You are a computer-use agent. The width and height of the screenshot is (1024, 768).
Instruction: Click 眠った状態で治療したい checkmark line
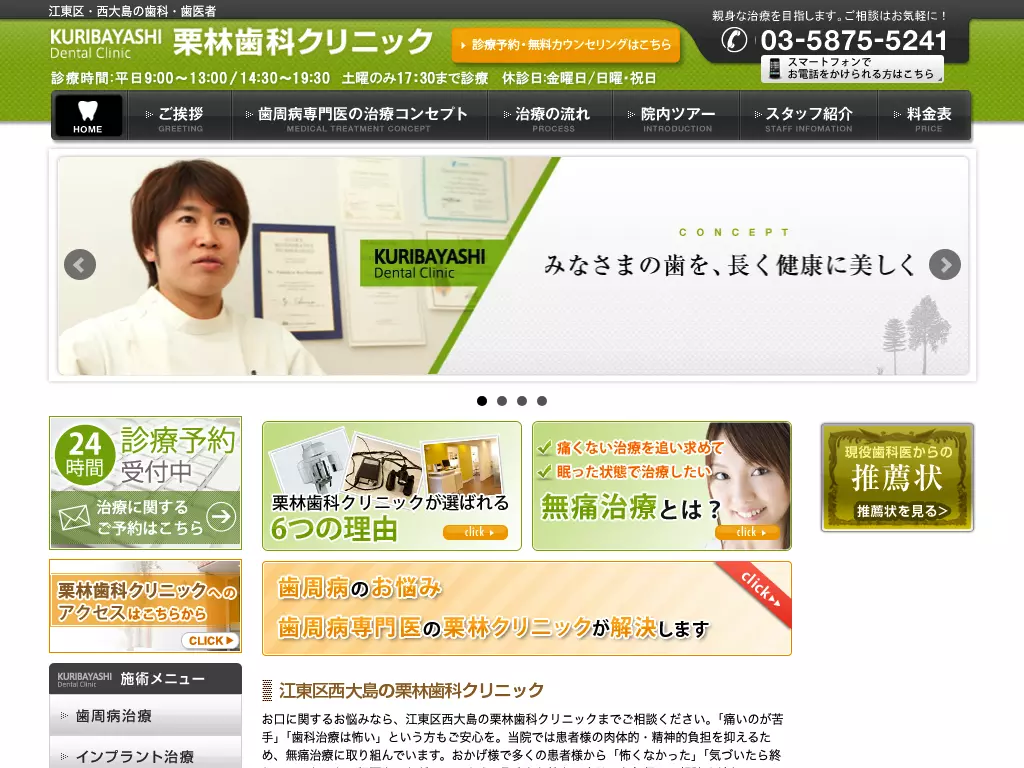pyautogui.click(x=624, y=472)
